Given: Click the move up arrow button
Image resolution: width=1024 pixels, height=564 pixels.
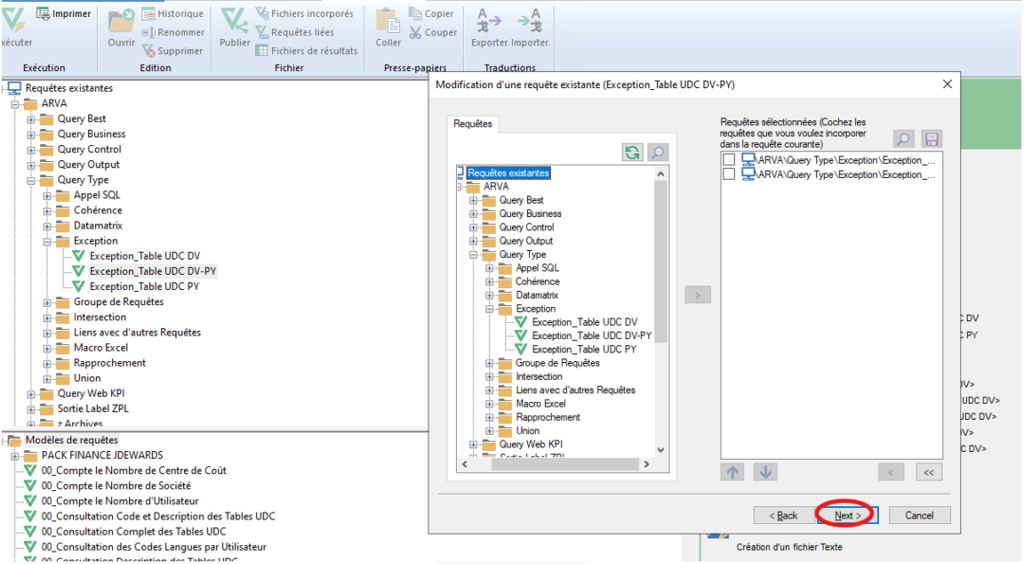Looking at the screenshot, I should tap(732, 472).
